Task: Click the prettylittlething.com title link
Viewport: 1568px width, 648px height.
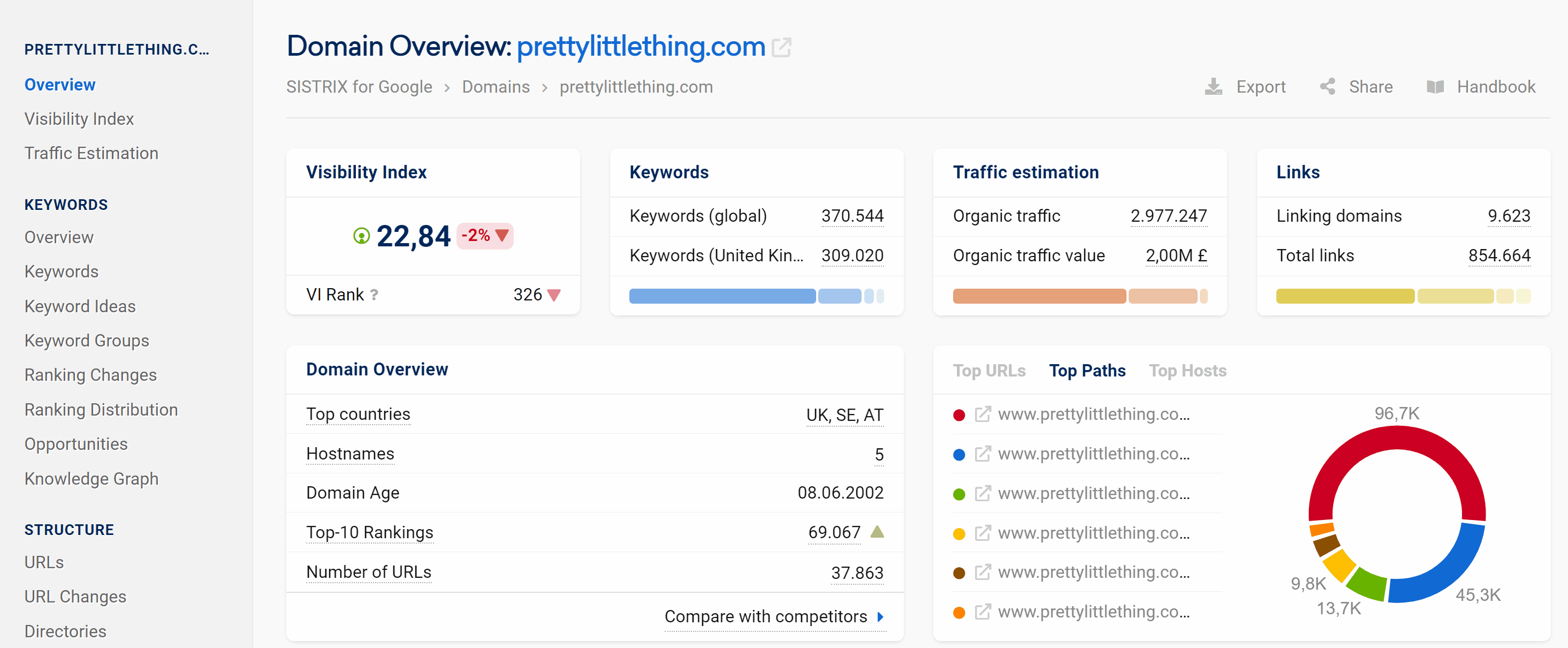Action: [x=641, y=46]
